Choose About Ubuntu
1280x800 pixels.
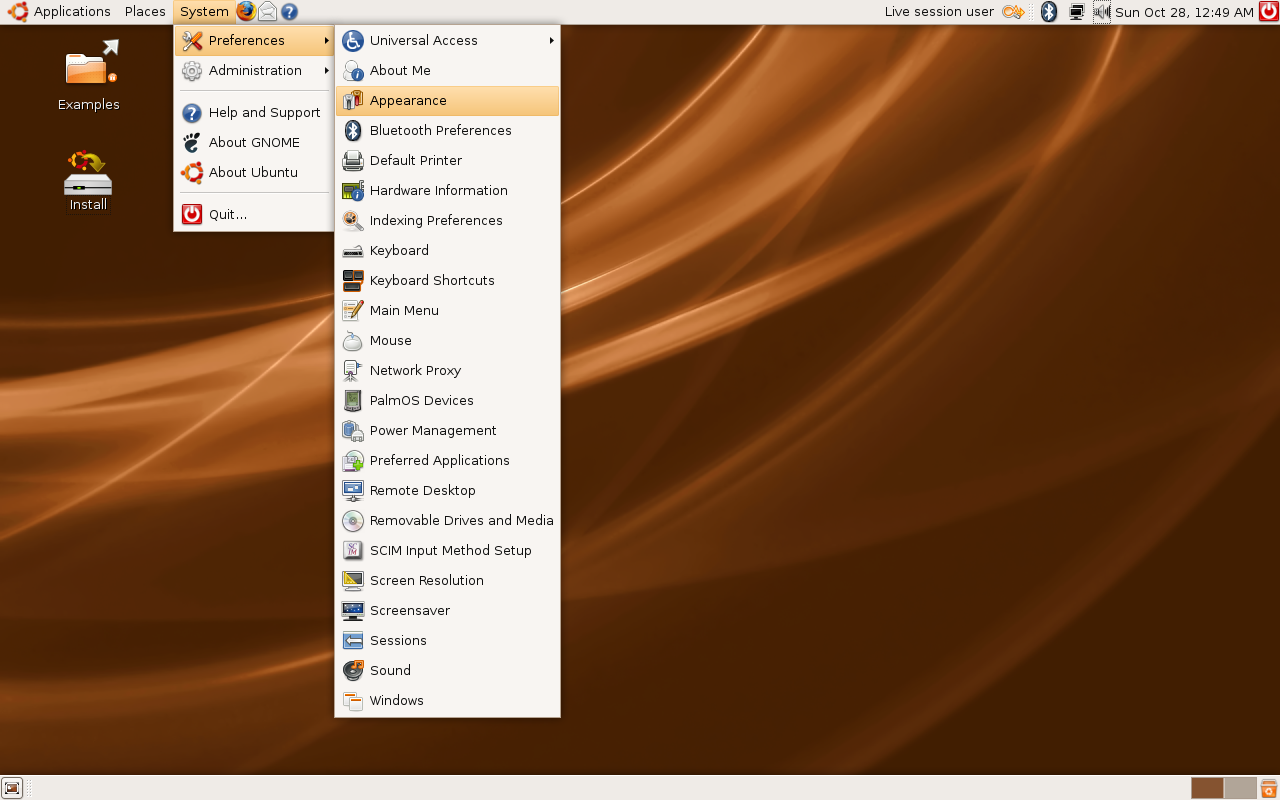[254, 172]
